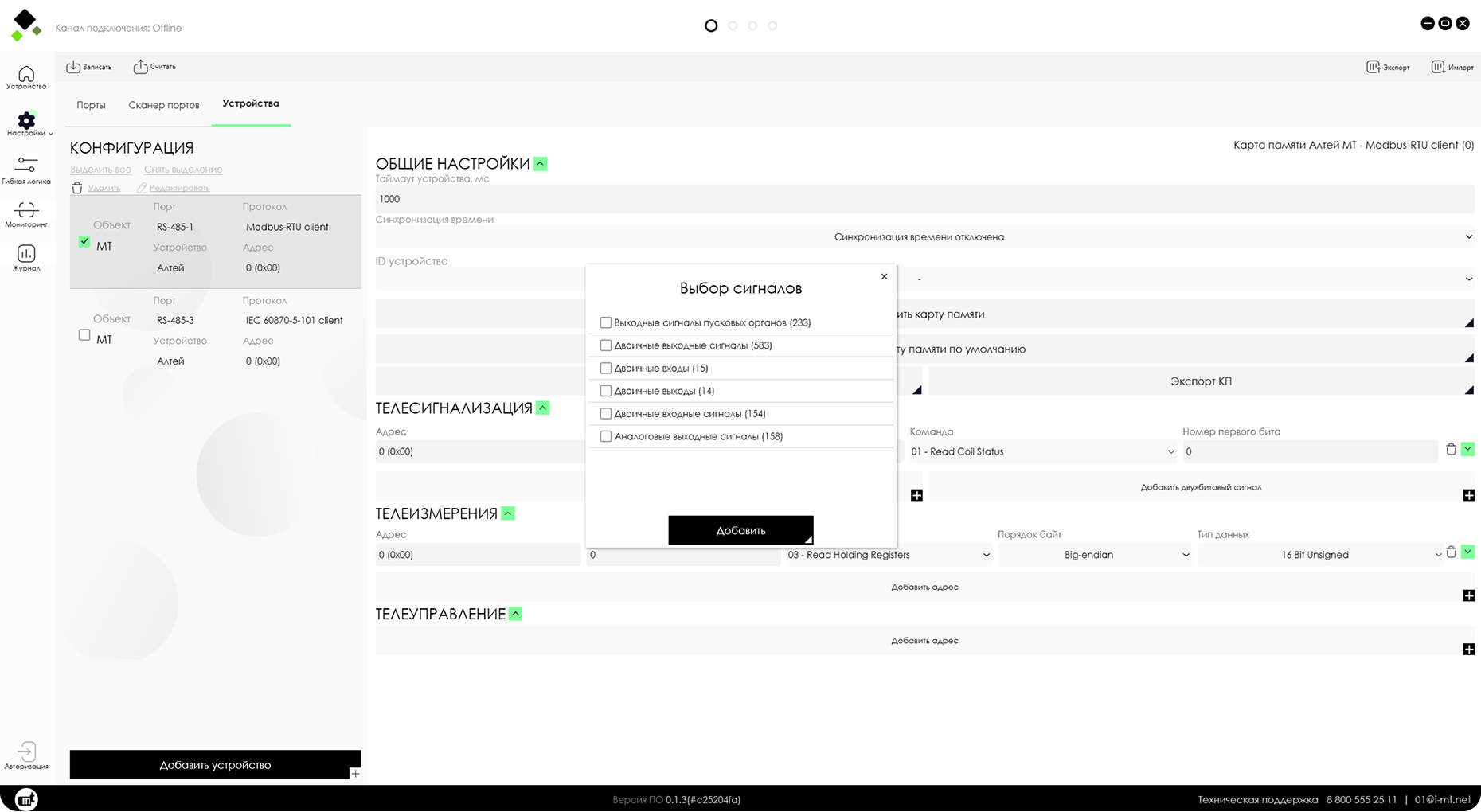Click the Экспорт icon in top bar
This screenshot has width=1481, height=812.
point(1374,67)
